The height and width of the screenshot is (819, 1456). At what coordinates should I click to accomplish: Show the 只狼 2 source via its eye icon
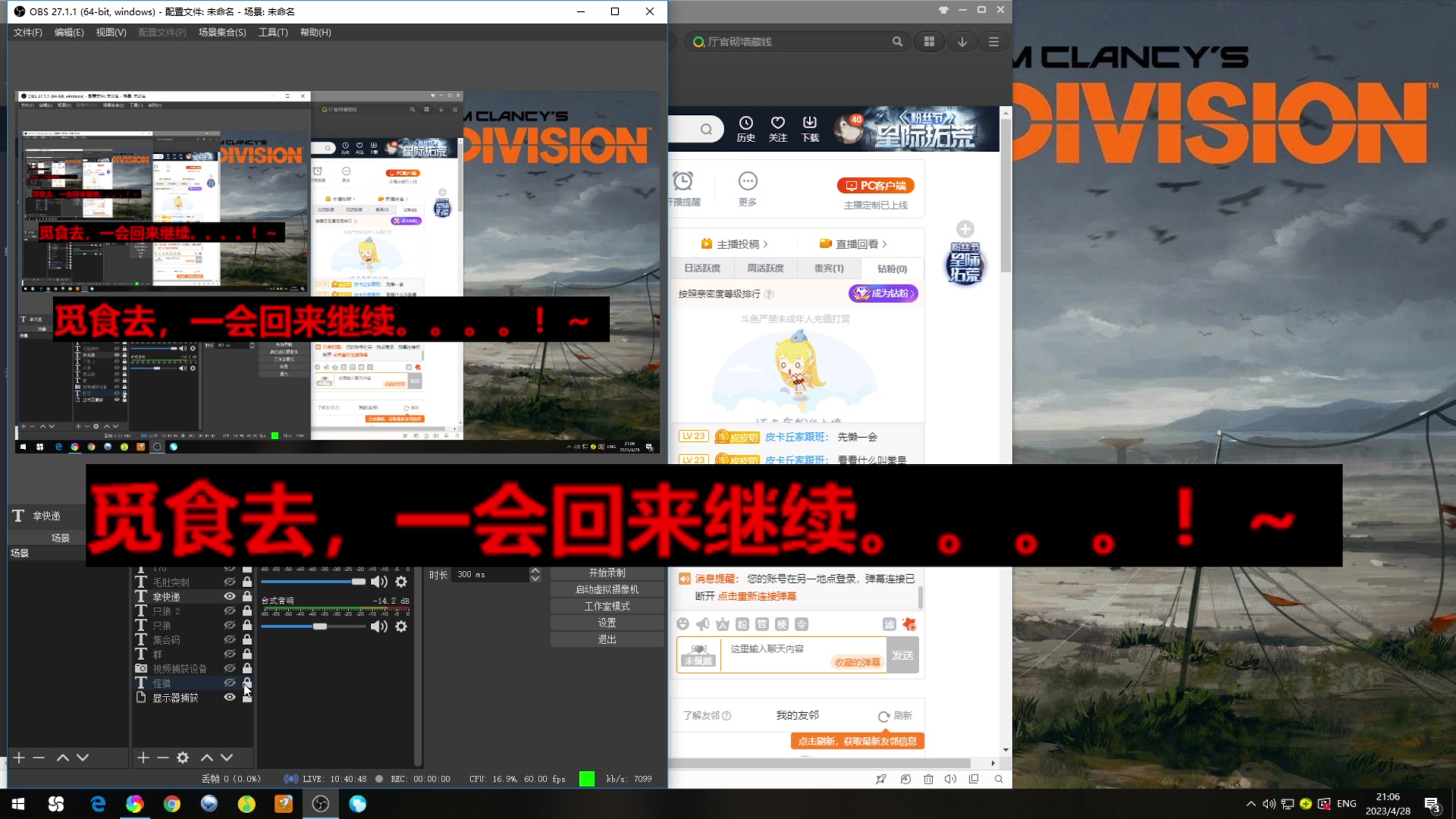229,610
